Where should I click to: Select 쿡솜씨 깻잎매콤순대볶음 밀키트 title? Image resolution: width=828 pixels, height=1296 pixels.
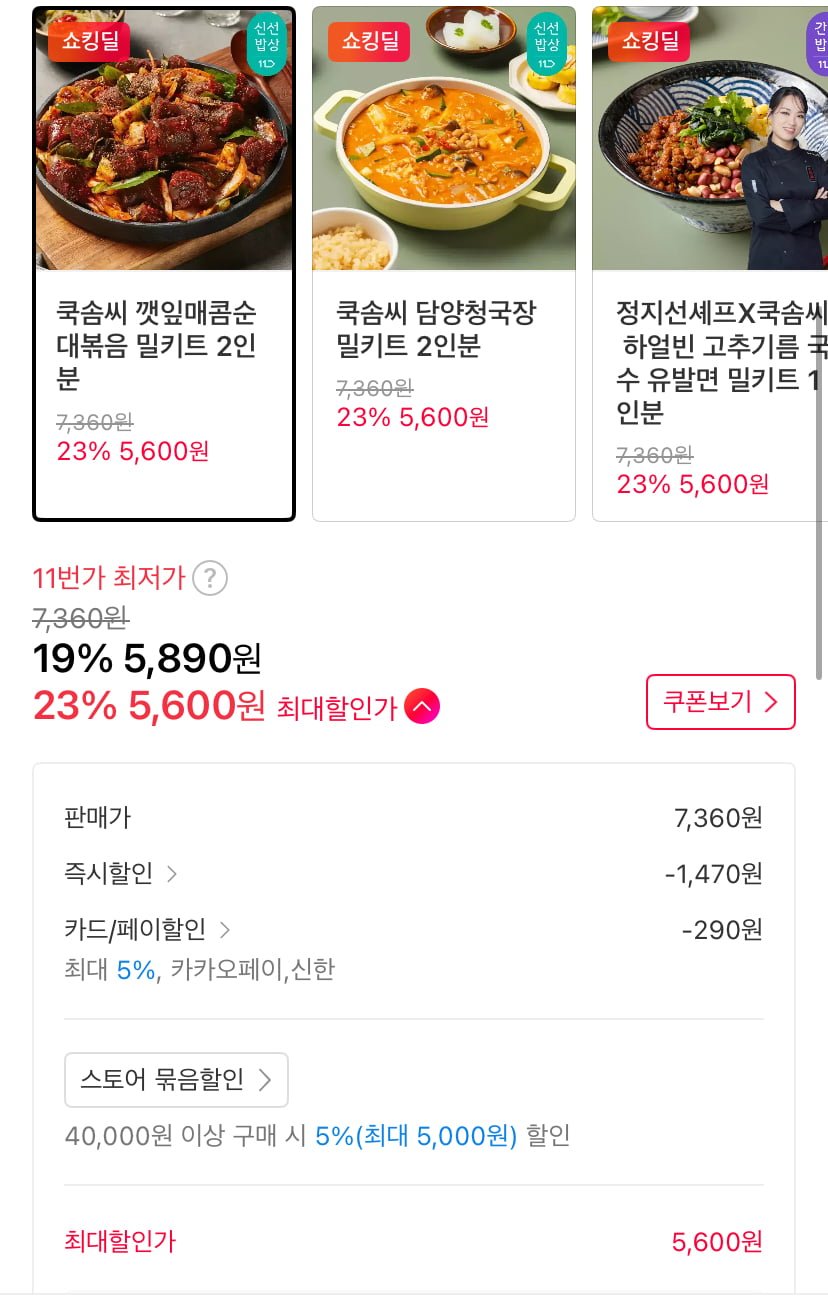[157, 346]
